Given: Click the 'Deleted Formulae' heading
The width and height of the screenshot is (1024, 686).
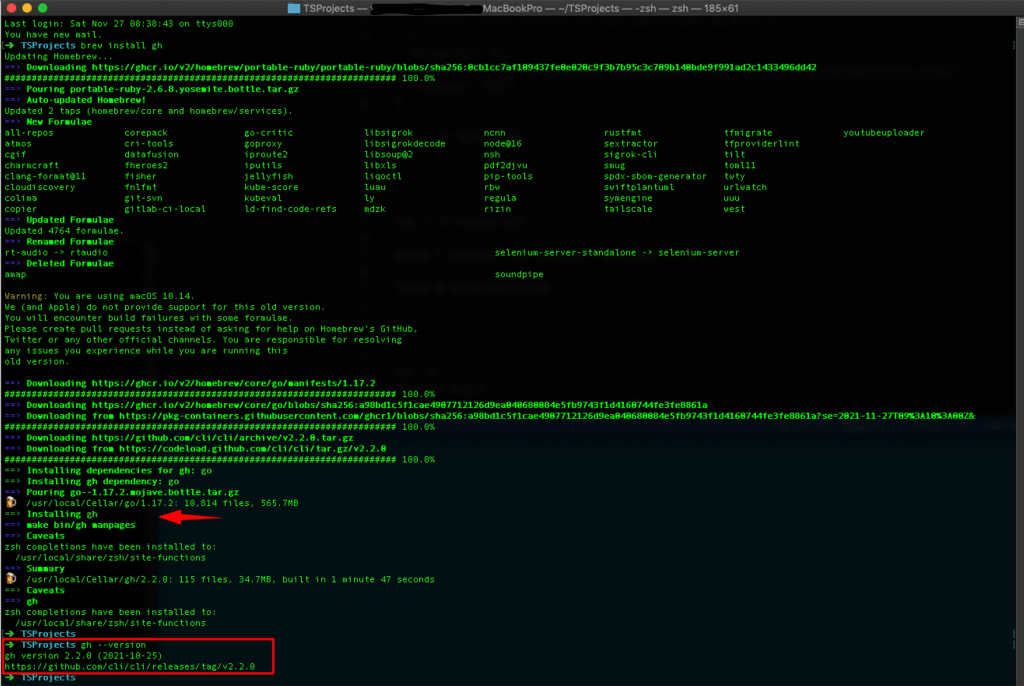Looking at the screenshot, I should click(70, 263).
